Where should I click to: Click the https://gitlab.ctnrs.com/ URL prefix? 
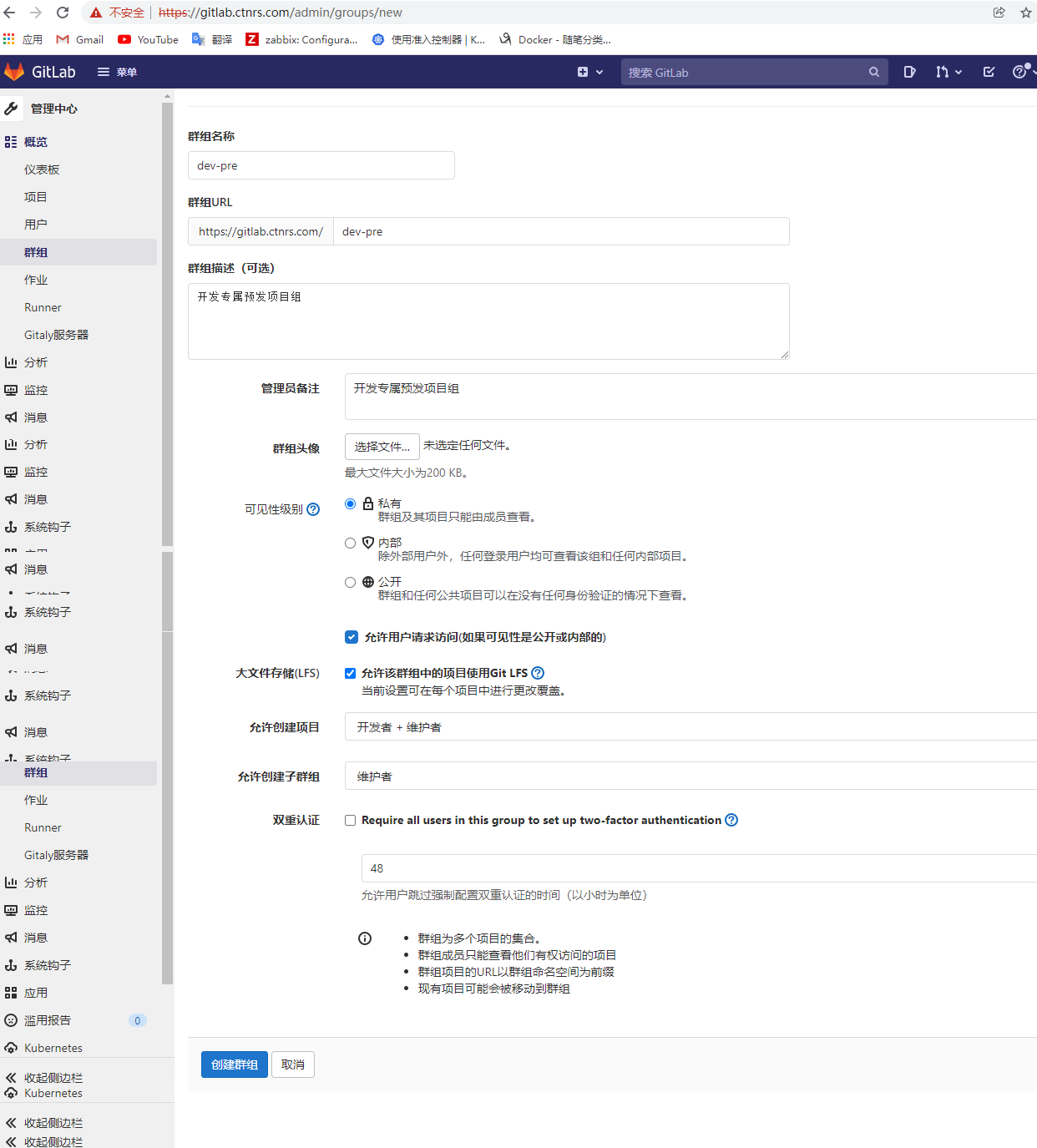(261, 231)
